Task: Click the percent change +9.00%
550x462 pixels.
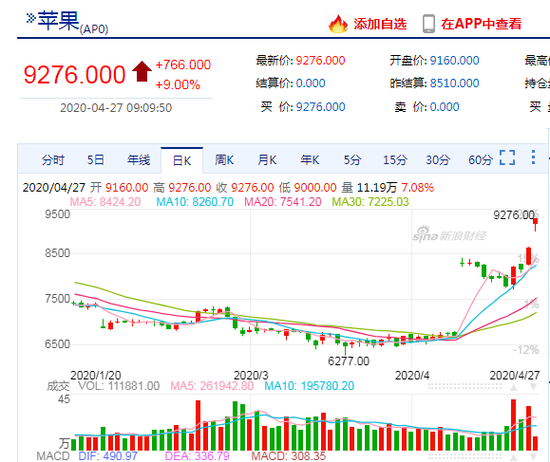Action: (177, 85)
